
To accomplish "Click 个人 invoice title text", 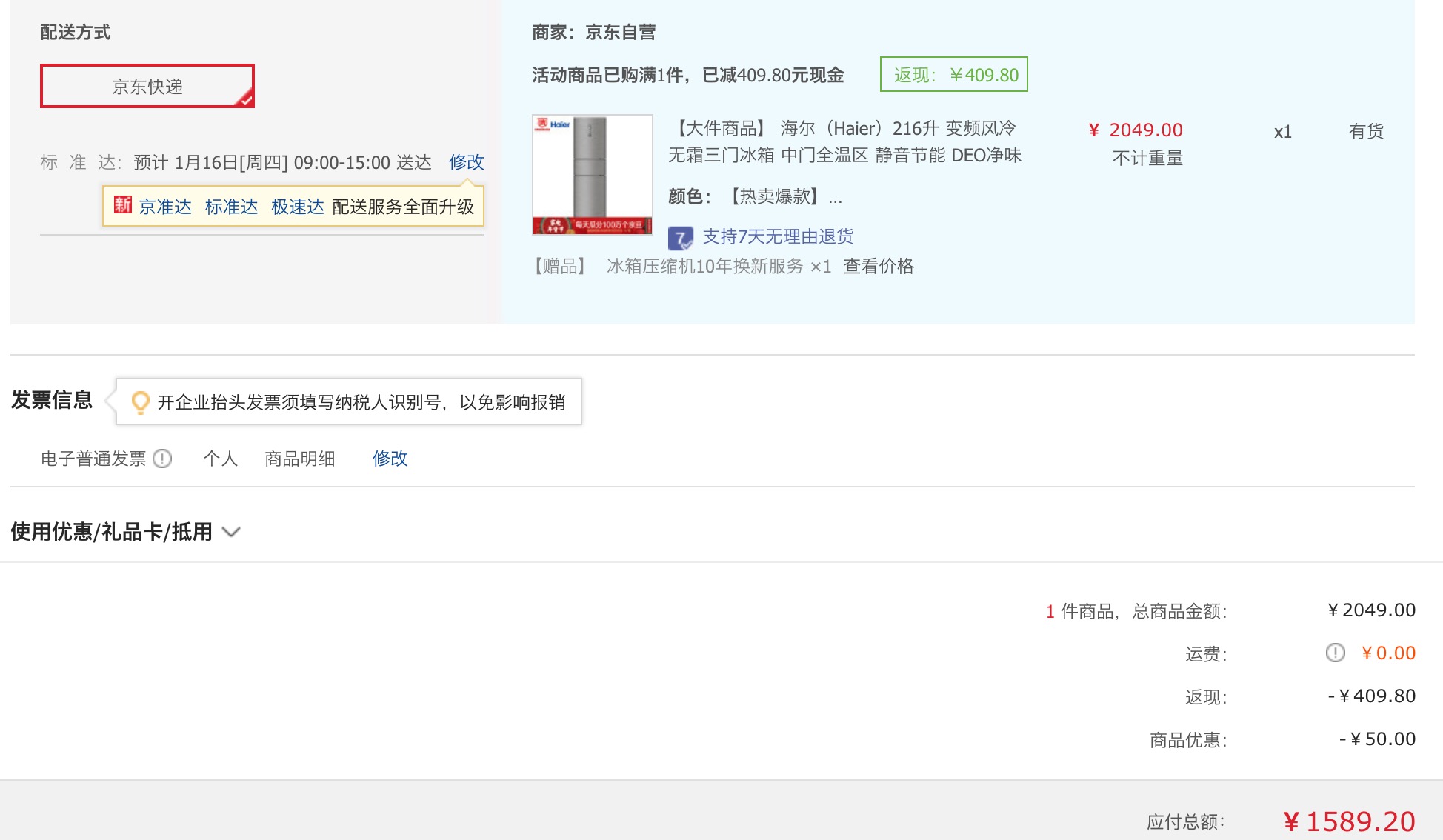I will (x=221, y=459).
